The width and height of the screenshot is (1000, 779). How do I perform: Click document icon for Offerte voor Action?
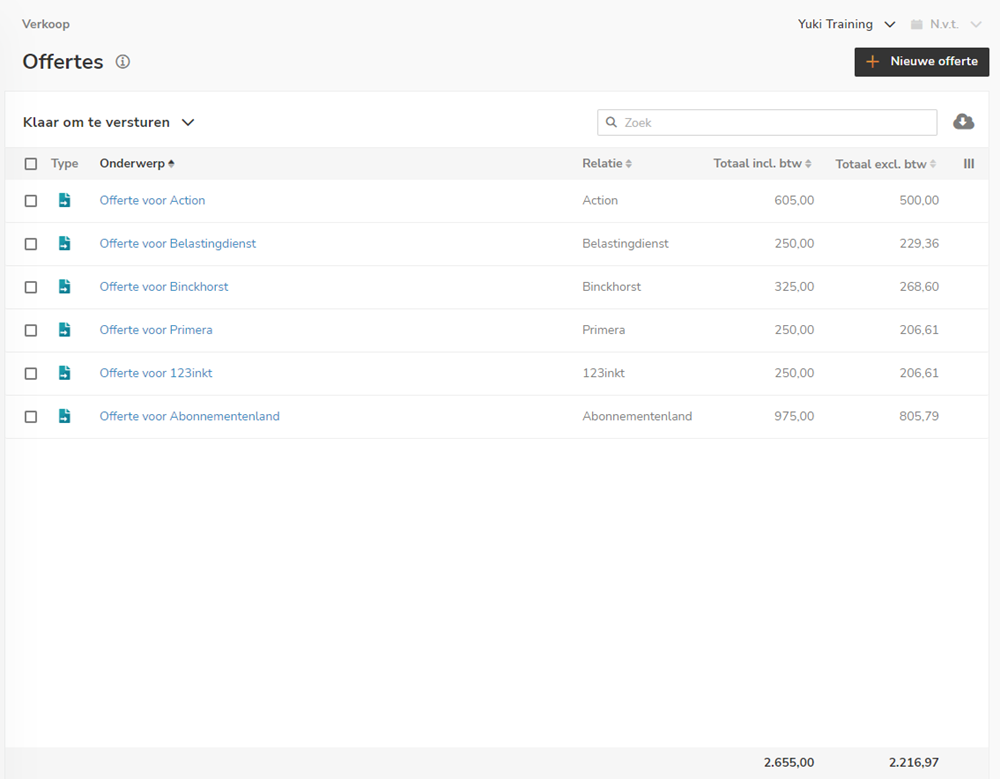pyautogui.click(x=64, y=200)
